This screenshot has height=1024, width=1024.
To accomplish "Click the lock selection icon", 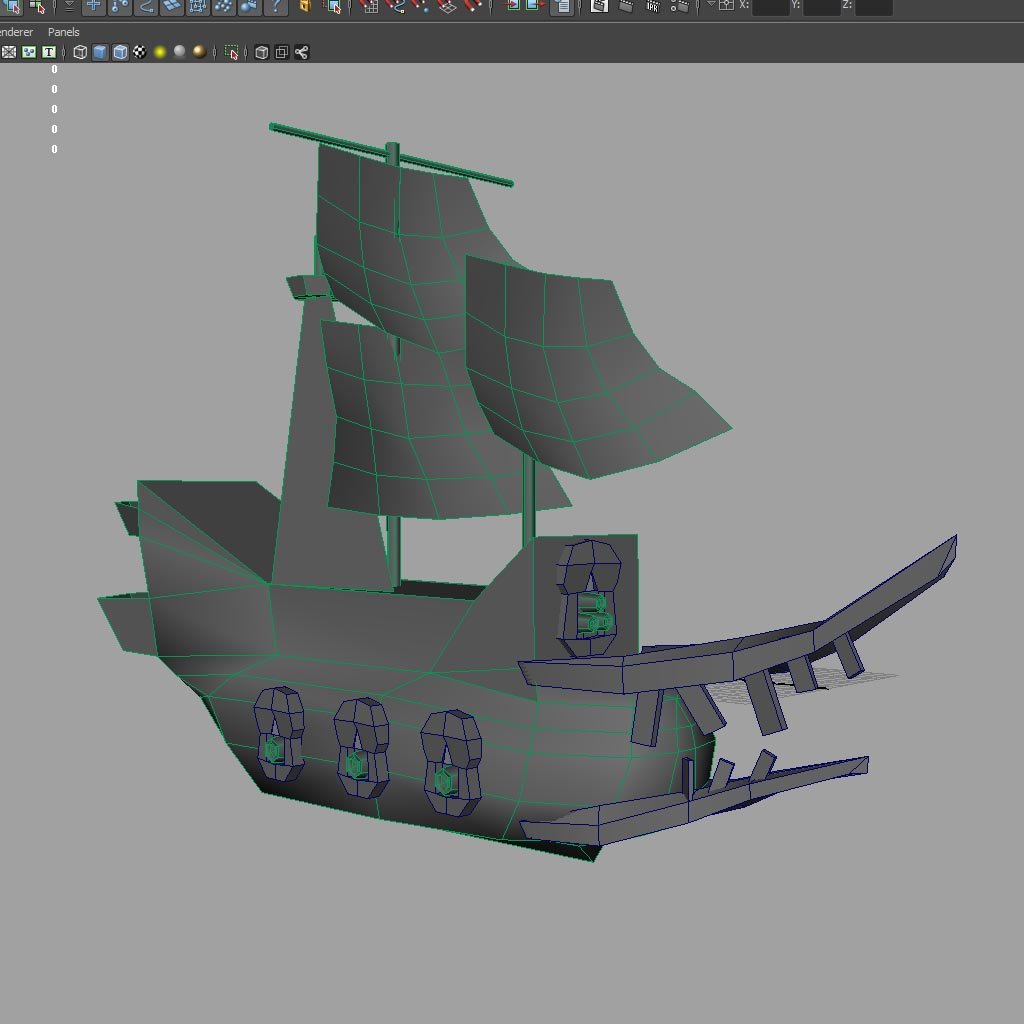I will click(x=305, y=8).
